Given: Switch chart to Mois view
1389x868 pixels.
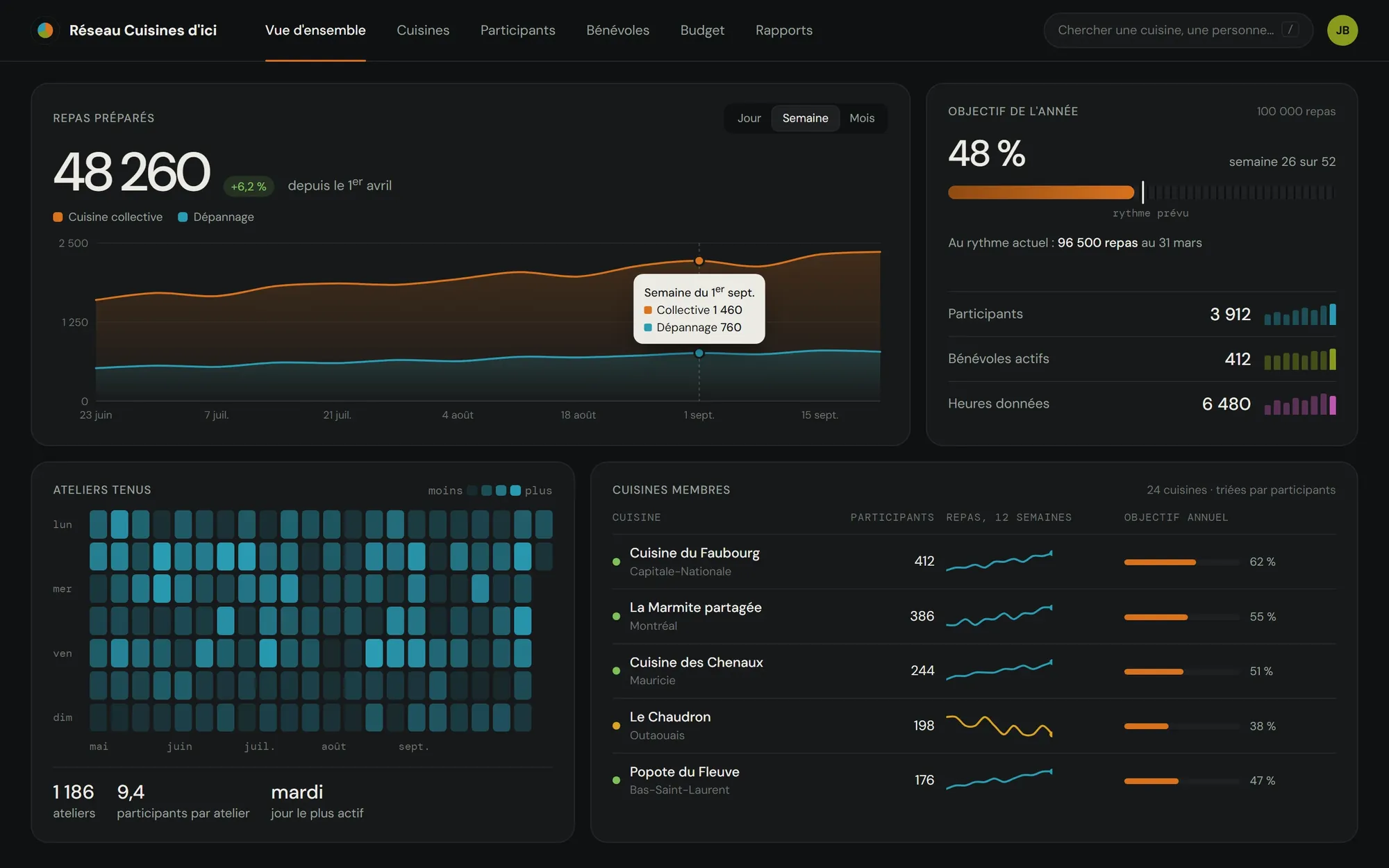Looking at the screenshot, I should (x=862, y=118).
